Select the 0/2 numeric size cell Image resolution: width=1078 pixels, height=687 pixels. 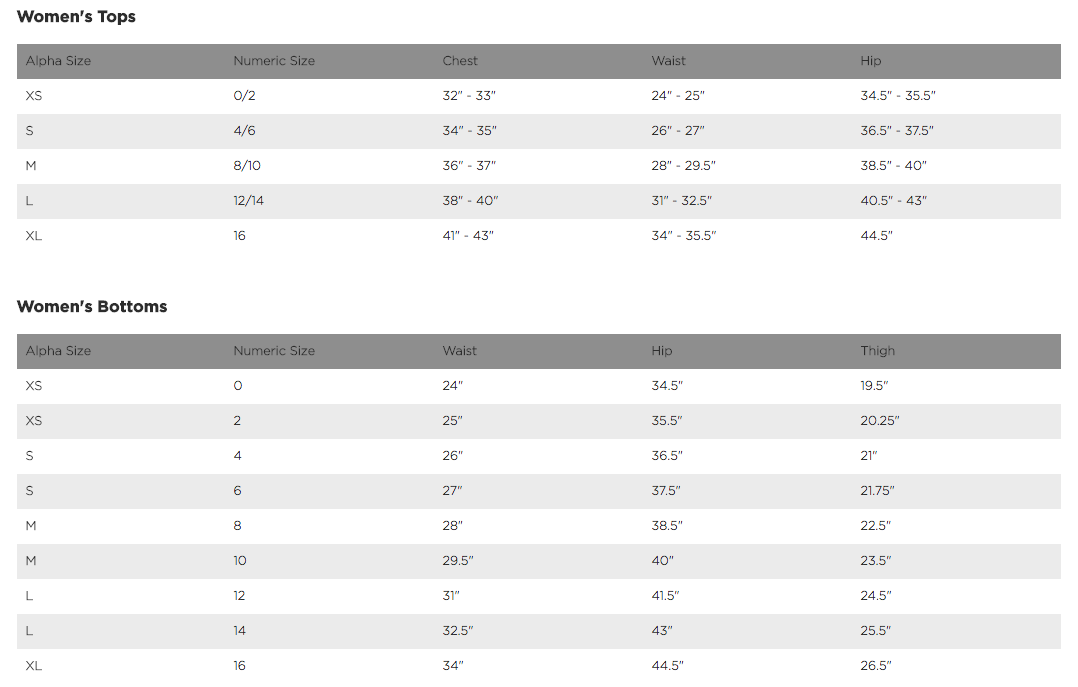point(244,96)
